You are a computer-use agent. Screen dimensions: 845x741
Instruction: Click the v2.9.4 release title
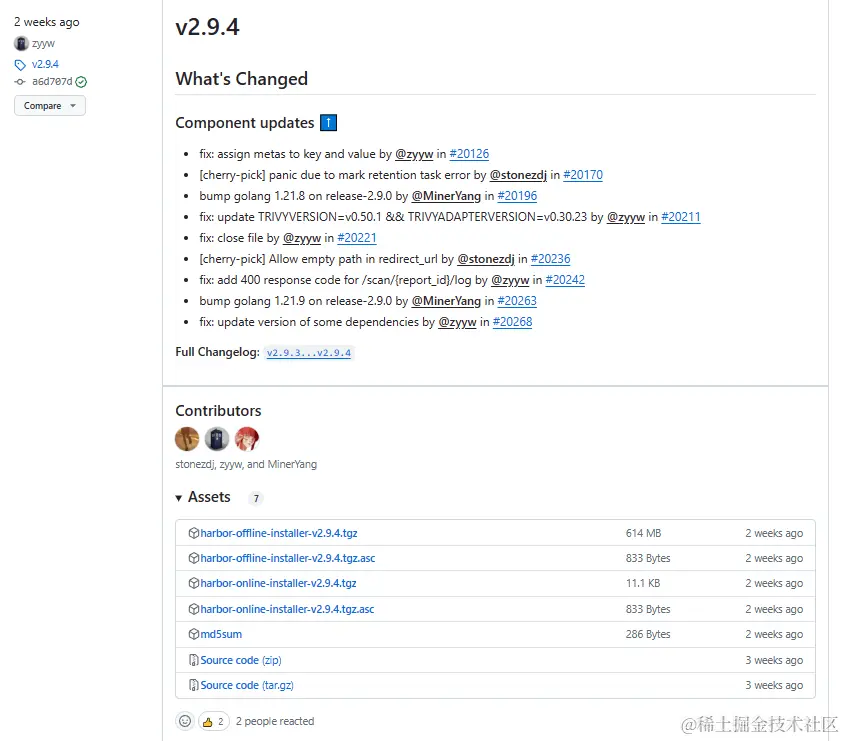pyautogui.click(x=207, y=27)
